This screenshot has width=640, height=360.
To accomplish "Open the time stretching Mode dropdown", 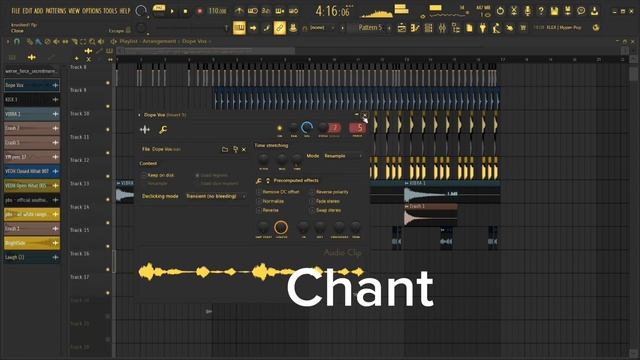I will point(343,156).
